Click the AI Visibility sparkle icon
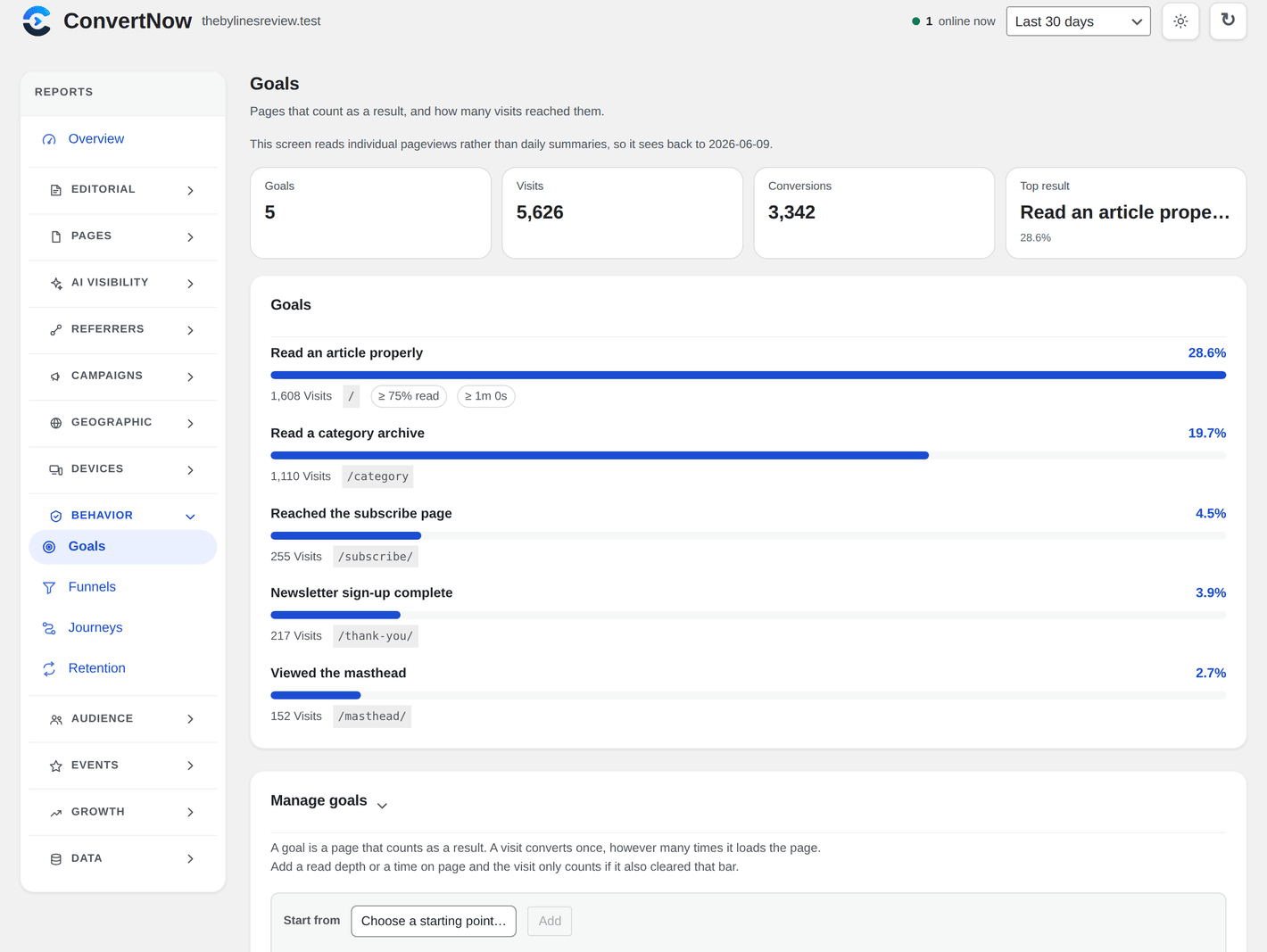This screenshot has height=952, width=1267. (56, 283)
